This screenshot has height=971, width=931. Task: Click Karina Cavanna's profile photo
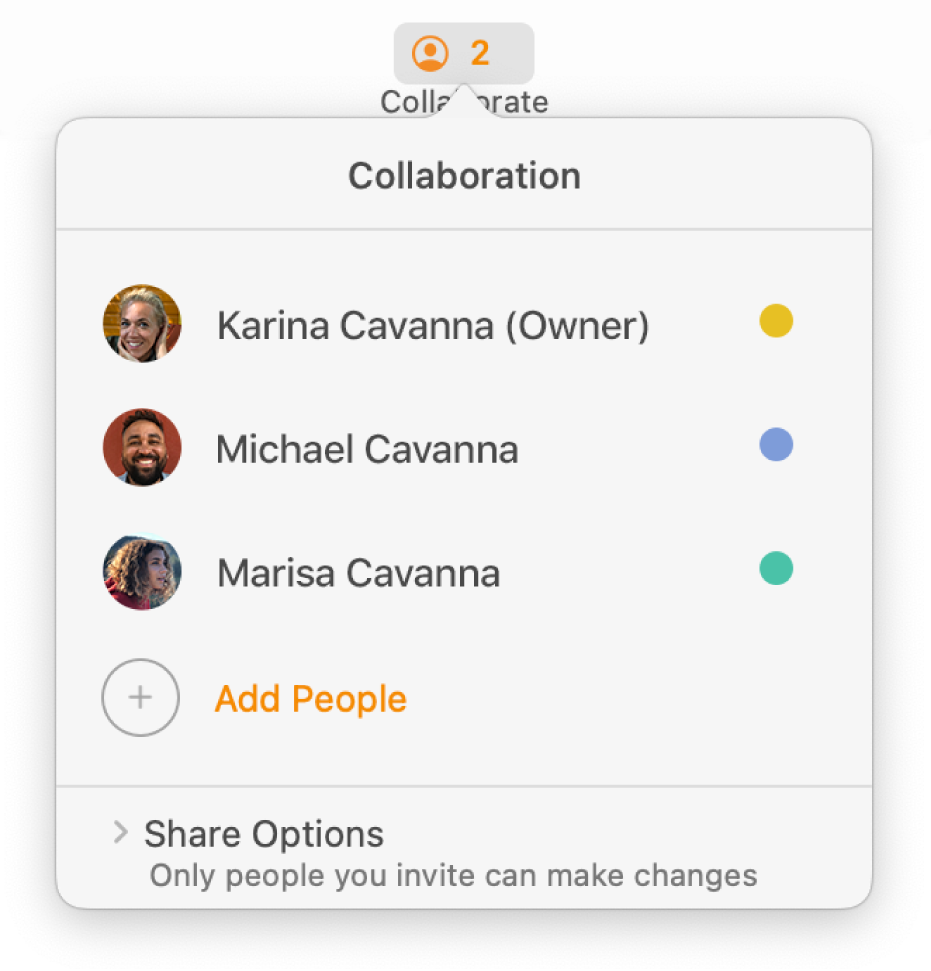pyautogui.click(x=142, y=323)
